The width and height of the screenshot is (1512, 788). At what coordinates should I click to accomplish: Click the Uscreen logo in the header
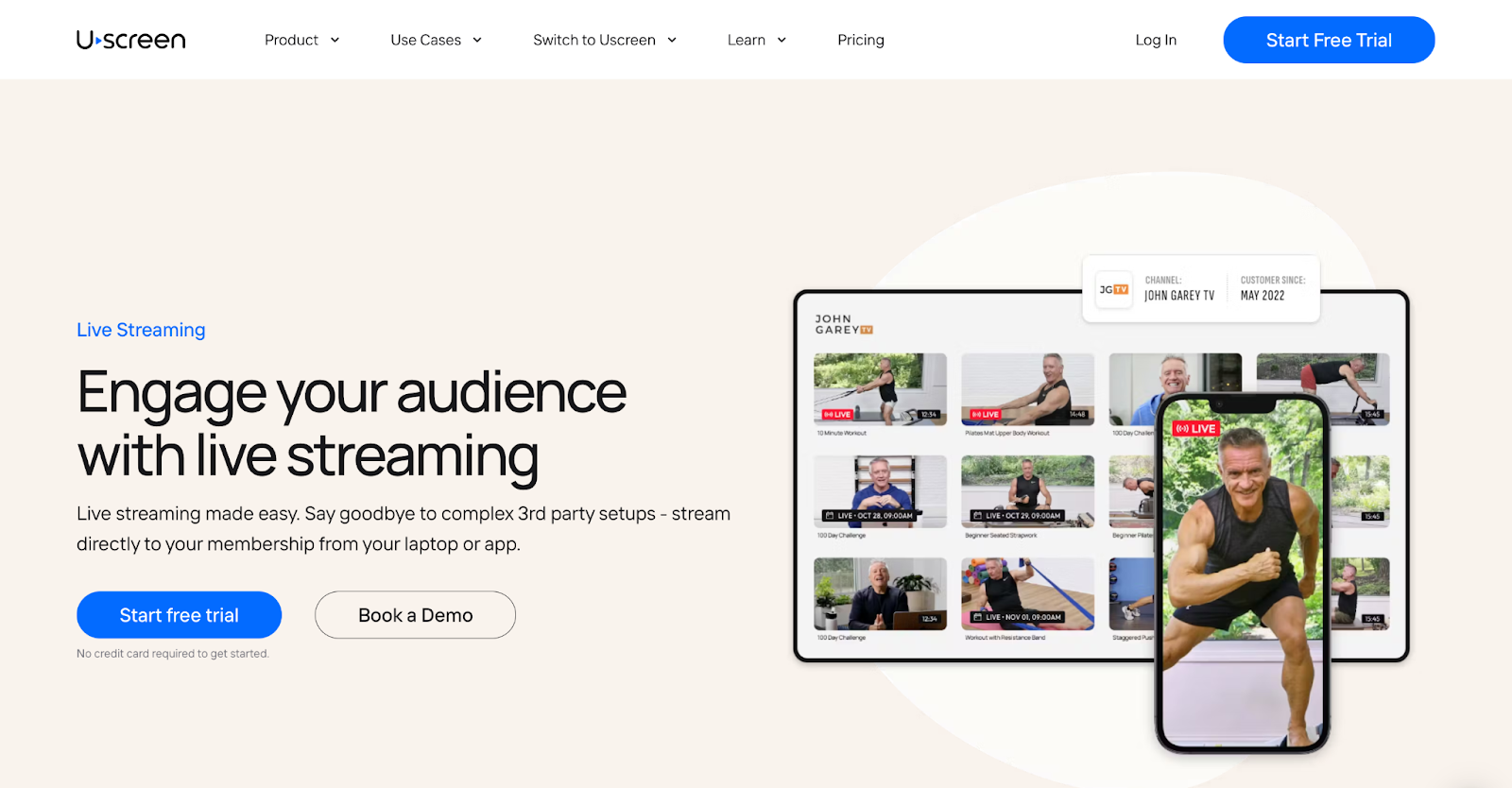(x=130, y=40)
